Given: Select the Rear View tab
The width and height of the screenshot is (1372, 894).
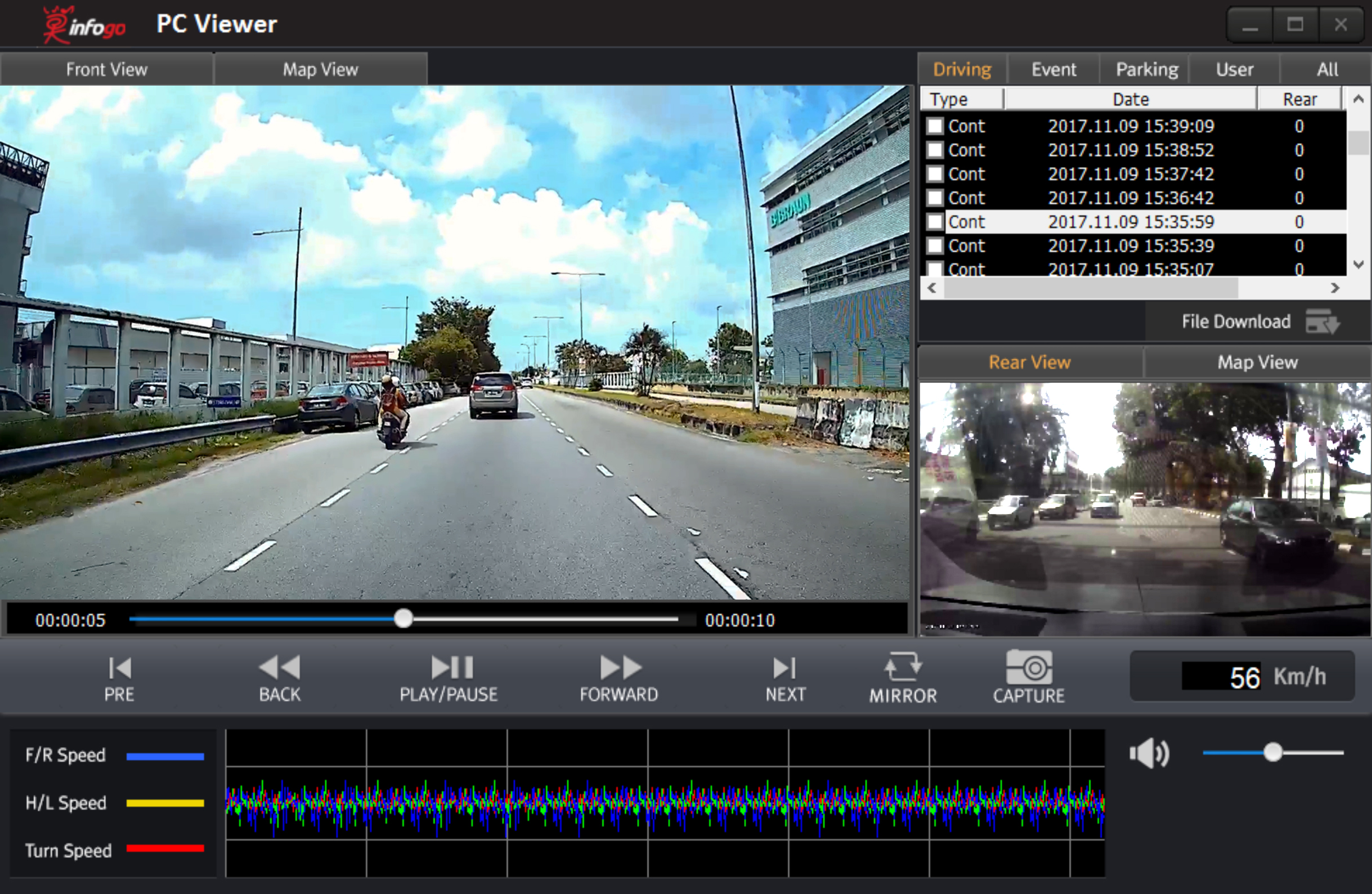Looking at the screenshot, I should [1030, 362].
